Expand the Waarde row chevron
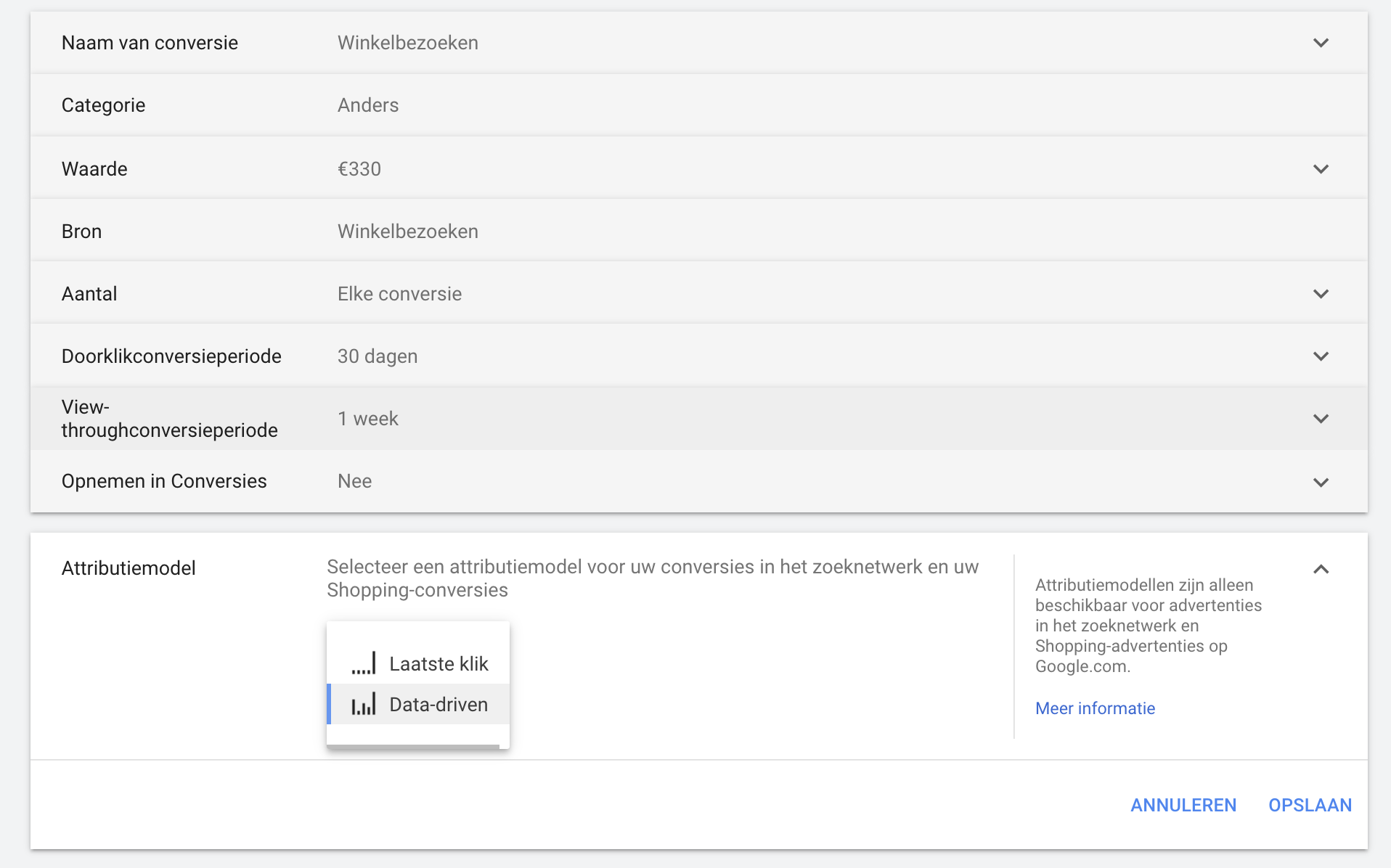This screenshot has height=868, width=1391. coord(1321,169)
